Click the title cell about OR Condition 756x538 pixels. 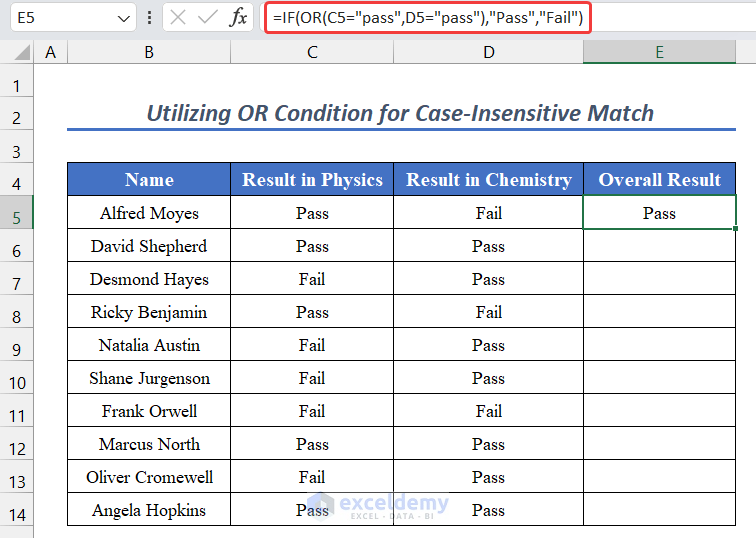coord(400,114)
